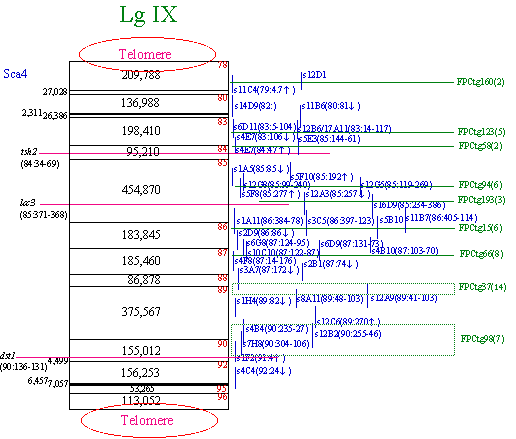
Task: Select the 454,870 contig block
Action: (149, 191)
